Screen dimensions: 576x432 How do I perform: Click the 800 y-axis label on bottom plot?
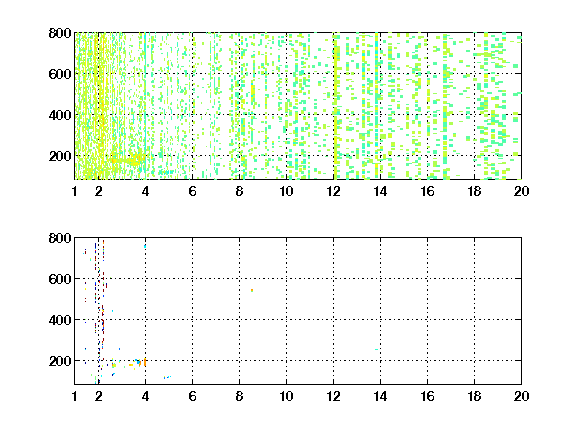pos(60,238)
